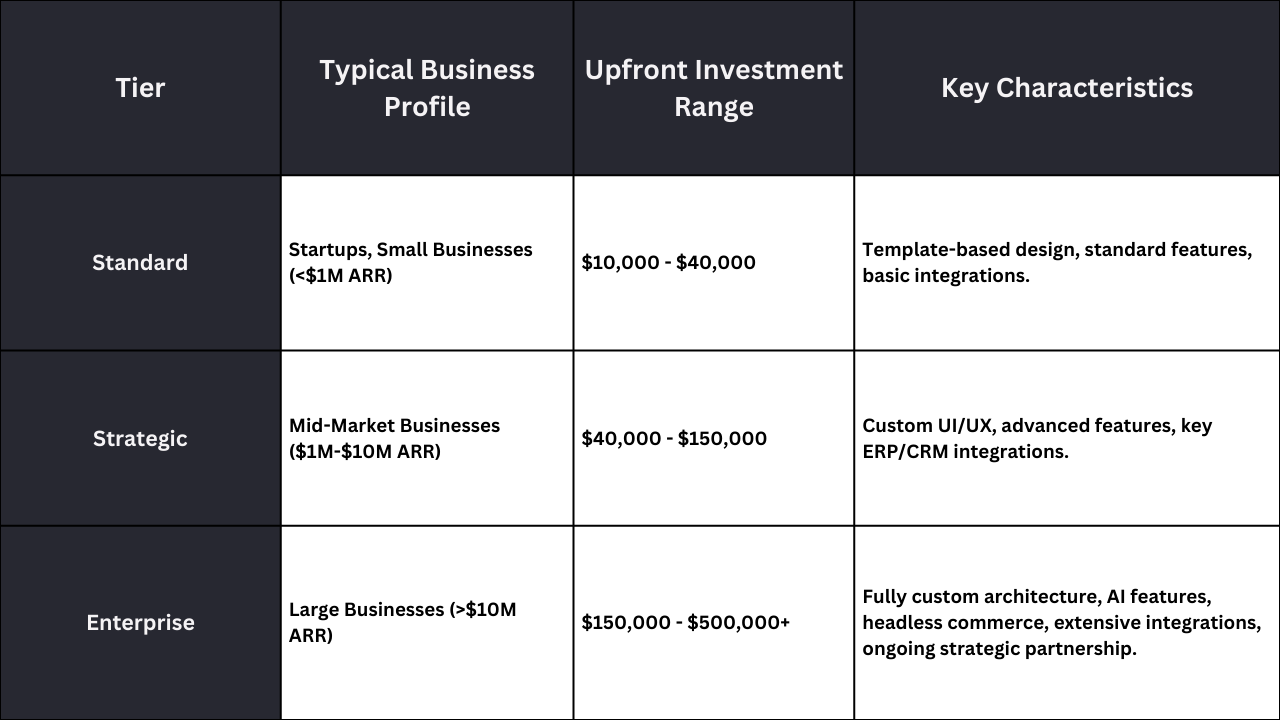Image resolution: width=1280 pixels, height=720 pixels.
Task: Select the headless commerce text line
Action: pyautogui.click(x=1062, y=623)
